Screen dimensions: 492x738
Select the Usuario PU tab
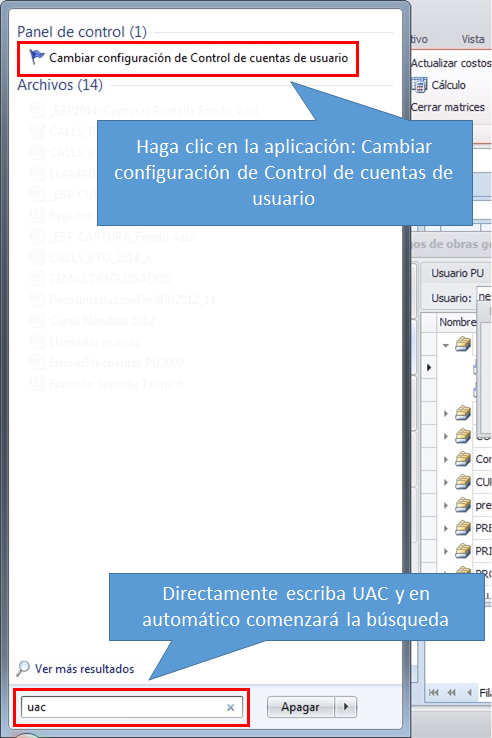tap(457, 273)
